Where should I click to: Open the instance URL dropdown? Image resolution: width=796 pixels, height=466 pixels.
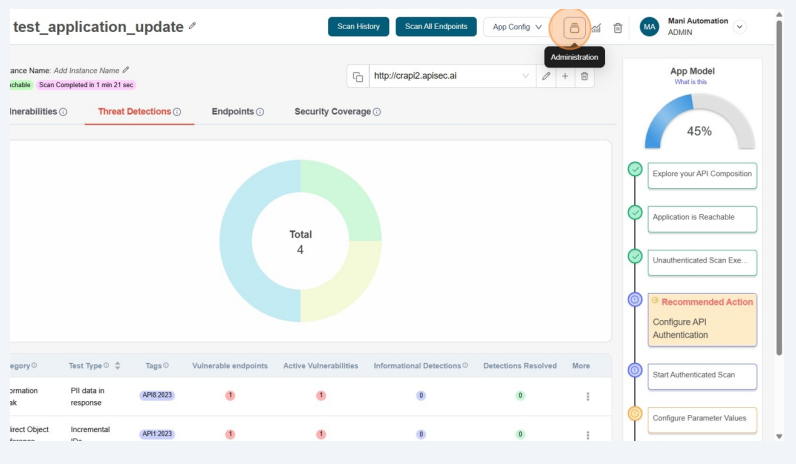click(x=526, y=76)
